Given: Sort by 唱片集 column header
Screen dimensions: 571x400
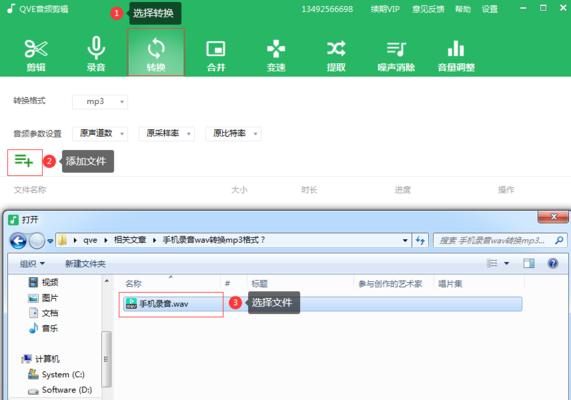Looking at the screenshot, I should (450, 284).
